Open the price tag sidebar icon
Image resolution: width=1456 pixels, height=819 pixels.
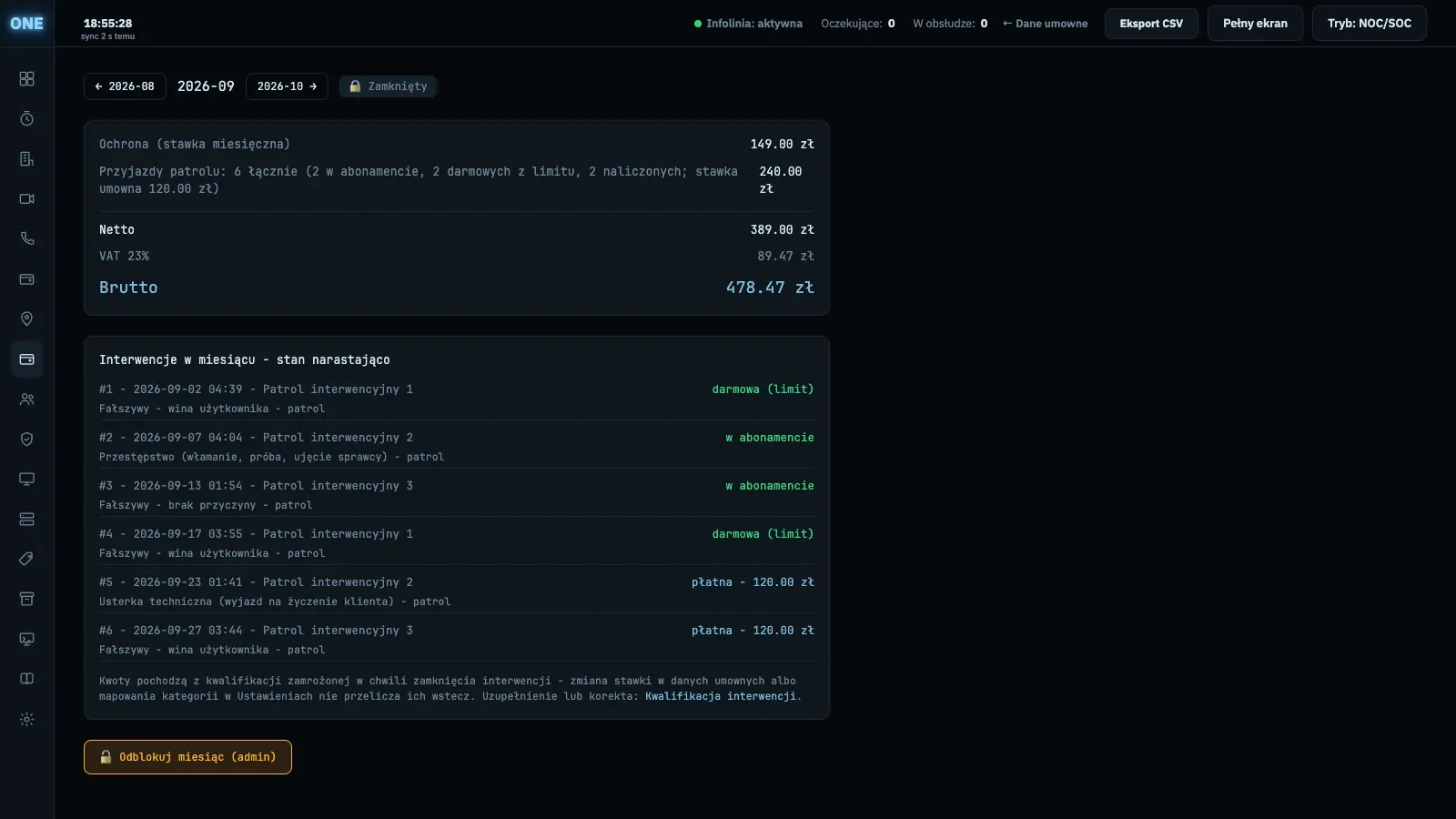click(x=26, y=560)
